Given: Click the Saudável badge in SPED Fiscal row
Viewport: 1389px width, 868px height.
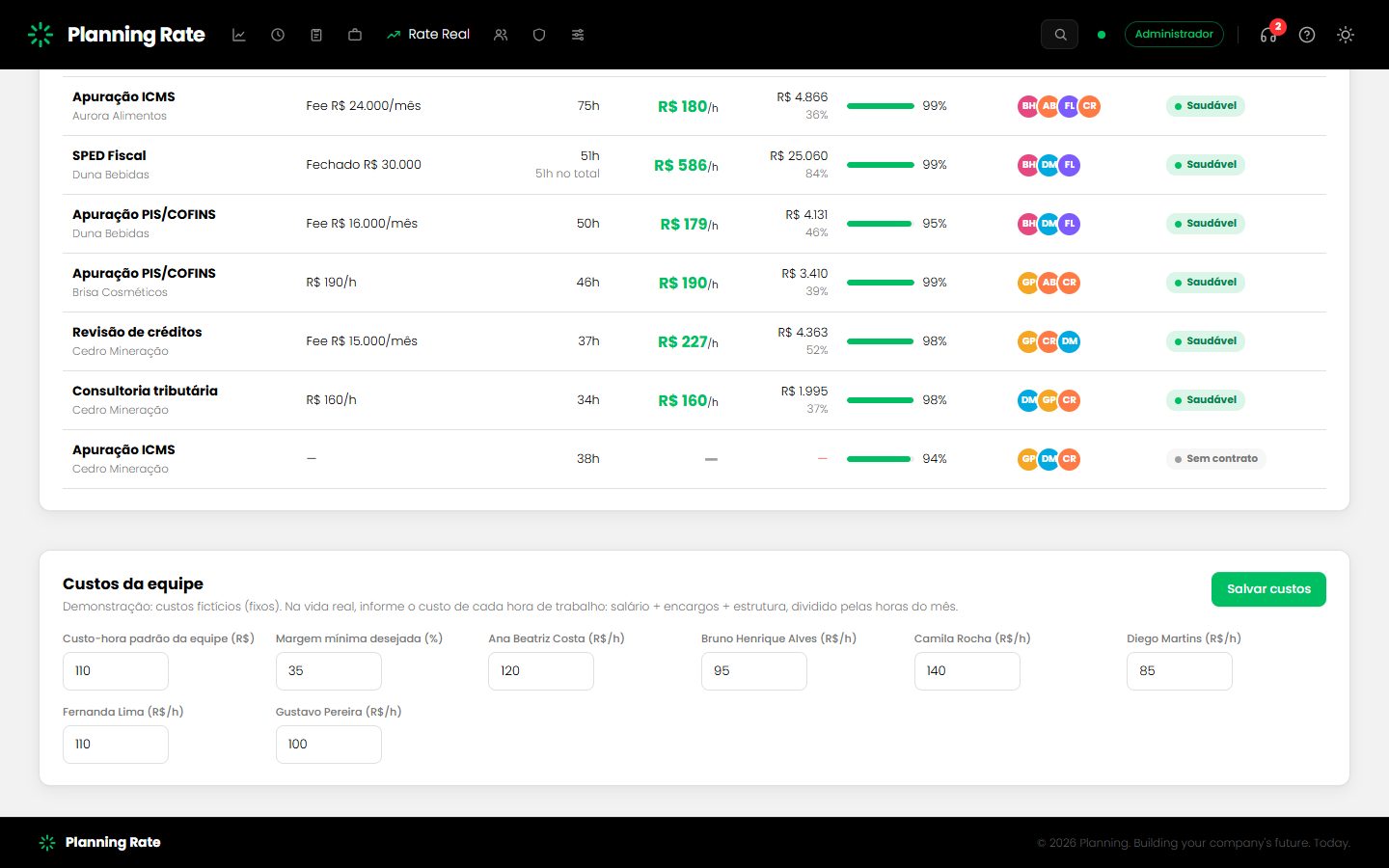Looking at the screenshot, I should (x=1206, y=165).
